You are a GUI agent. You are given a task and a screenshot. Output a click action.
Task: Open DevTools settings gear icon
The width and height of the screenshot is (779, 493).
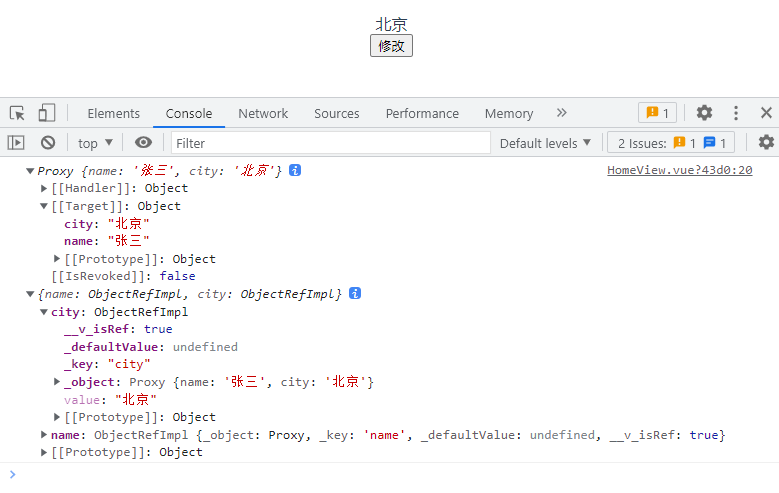pyautogui.click(x=704, y=113)
